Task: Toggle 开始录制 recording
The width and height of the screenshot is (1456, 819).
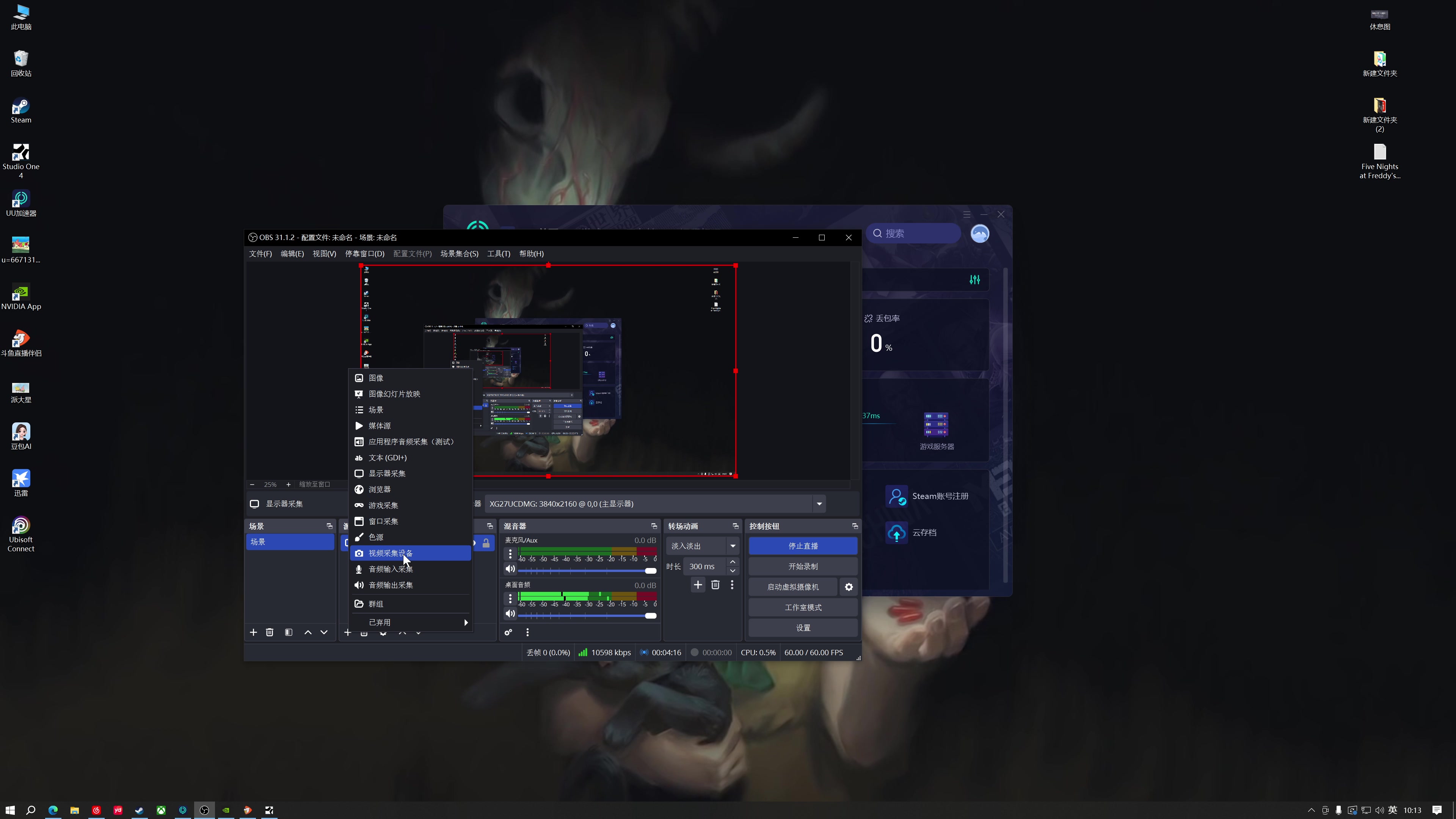Action: tap(803, 566)
